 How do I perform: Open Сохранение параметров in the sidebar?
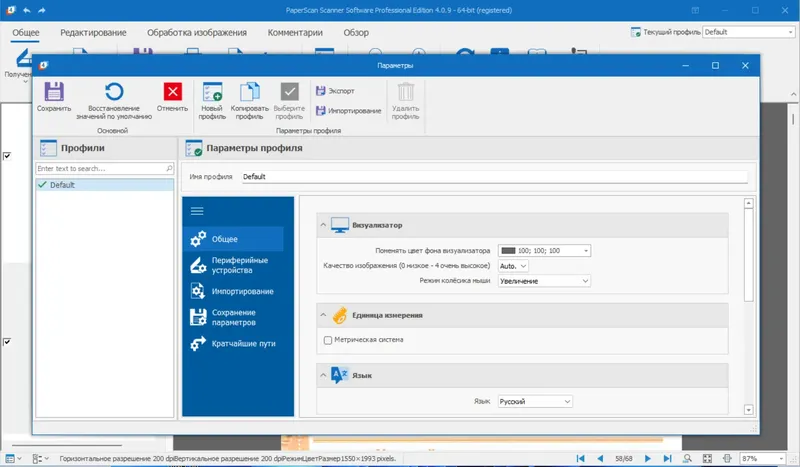tap(233, 317)
